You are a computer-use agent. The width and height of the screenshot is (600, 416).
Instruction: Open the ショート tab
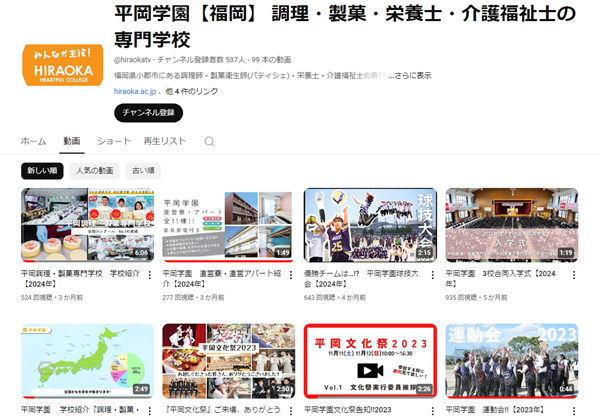point(114,141)
